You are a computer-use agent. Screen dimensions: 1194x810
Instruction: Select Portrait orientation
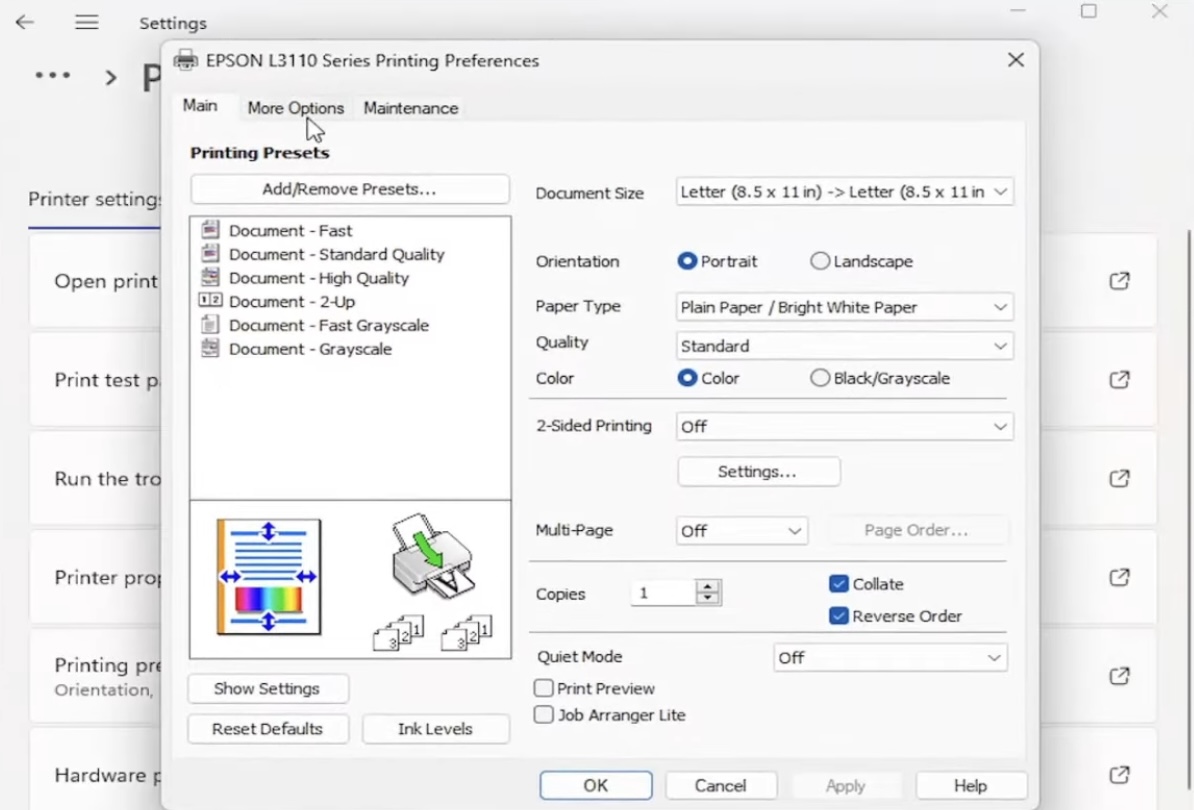point(687,261)
